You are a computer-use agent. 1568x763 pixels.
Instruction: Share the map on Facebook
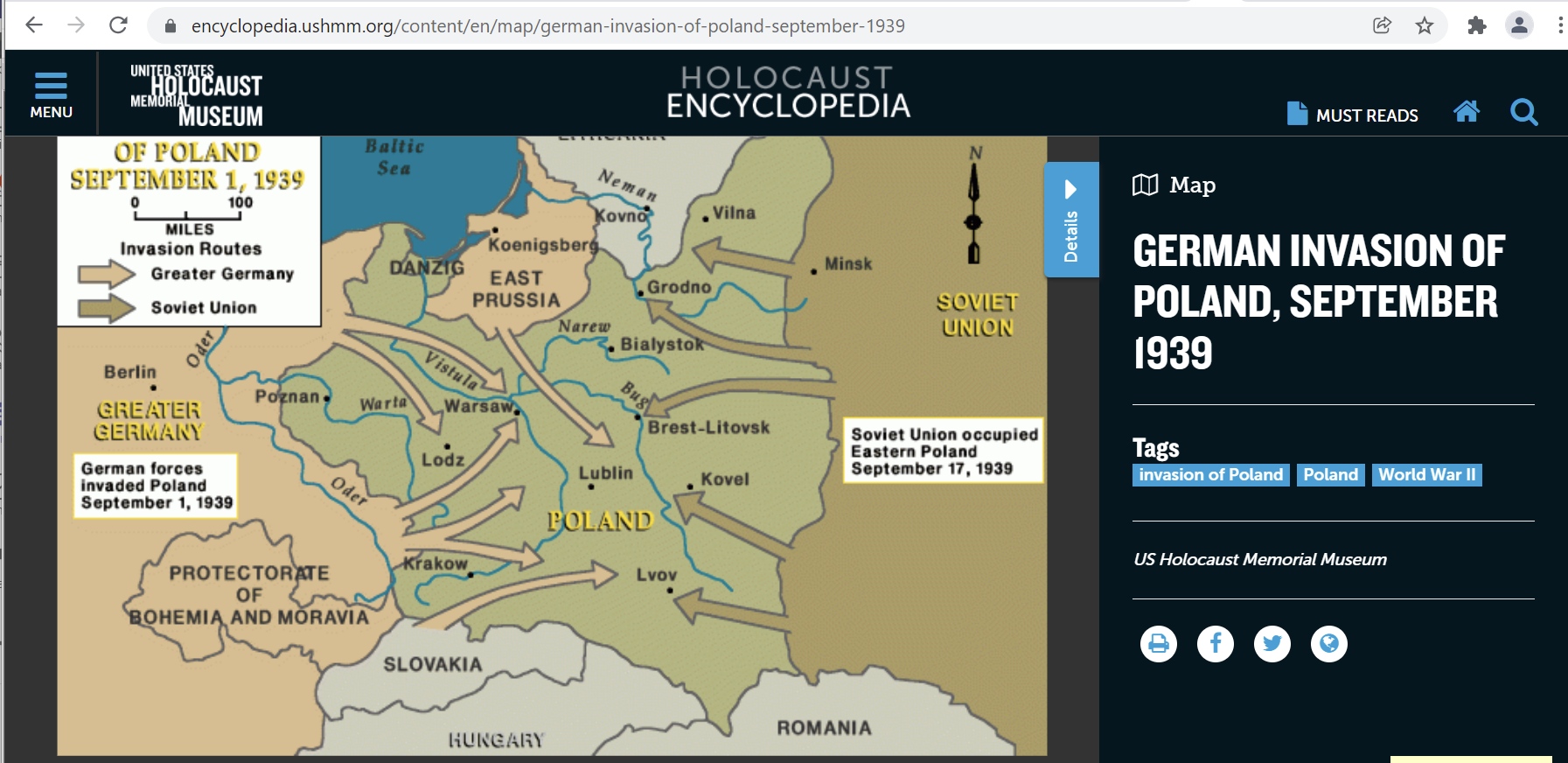[x=1216, y=644]
